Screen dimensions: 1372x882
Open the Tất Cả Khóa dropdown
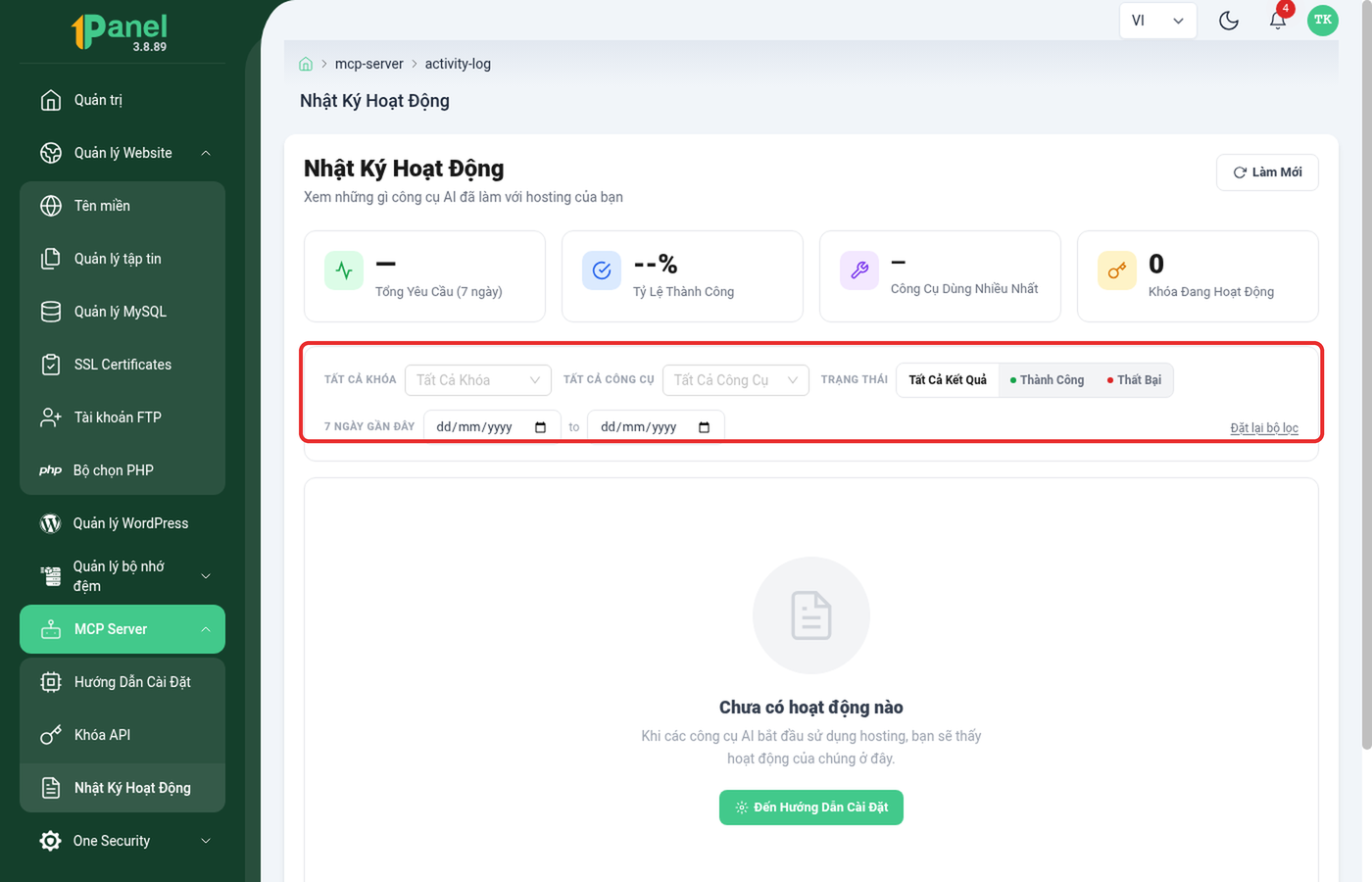(x=478, y=380)
